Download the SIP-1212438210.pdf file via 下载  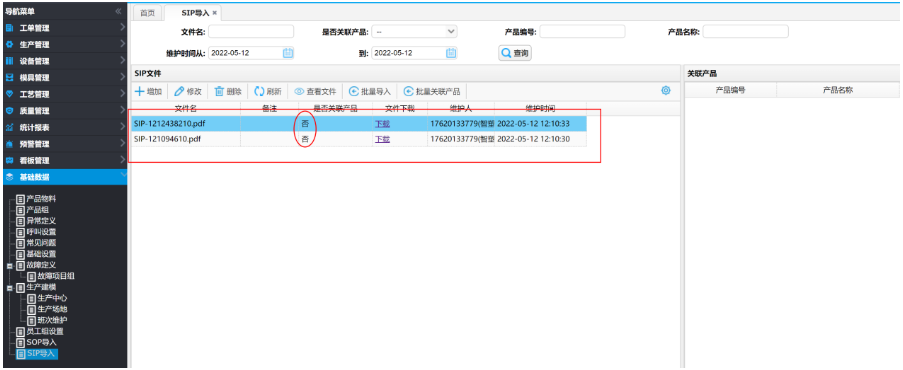tap(382, 123)
